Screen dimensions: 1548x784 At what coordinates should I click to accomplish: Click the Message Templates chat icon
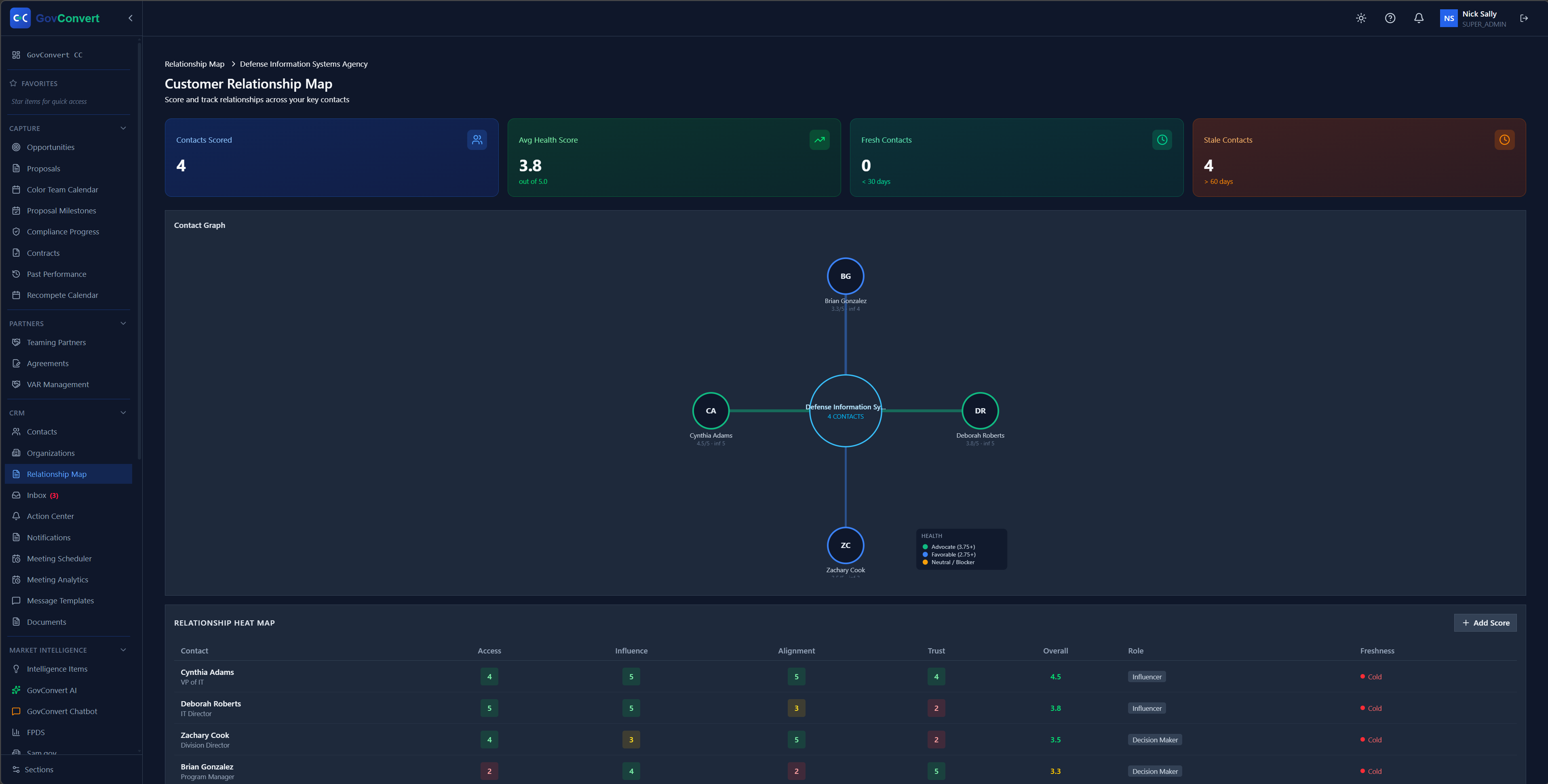click(x=16, y=601)
